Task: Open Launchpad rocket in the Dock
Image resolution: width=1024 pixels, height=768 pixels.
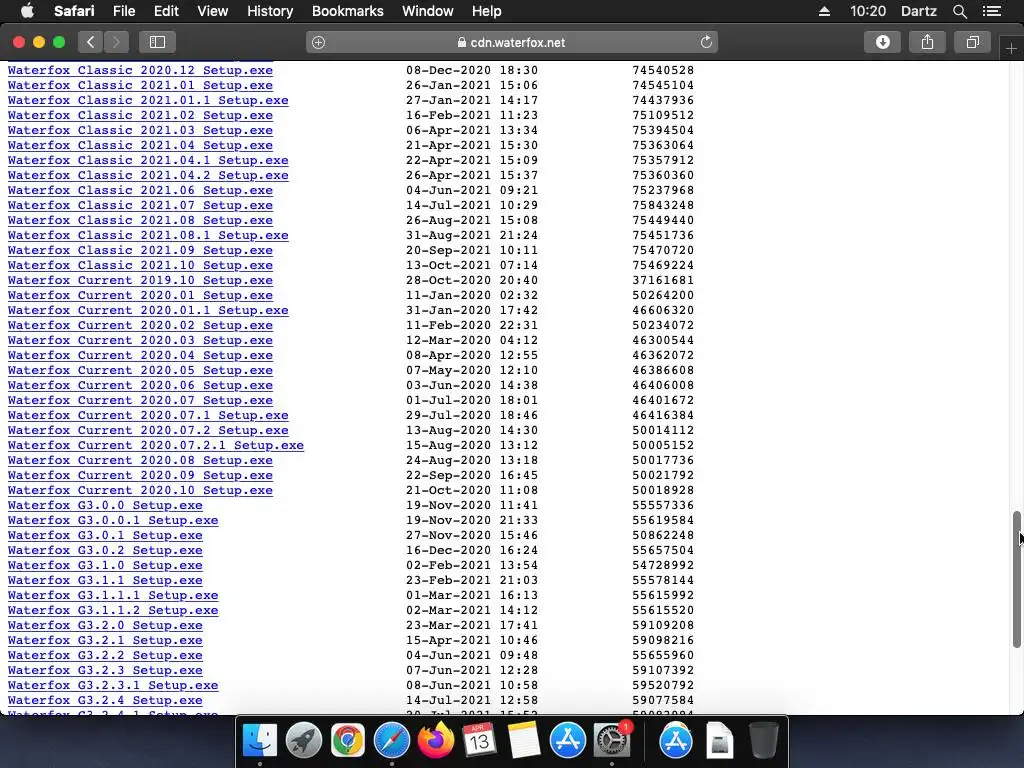Action: tap(304, 741)
